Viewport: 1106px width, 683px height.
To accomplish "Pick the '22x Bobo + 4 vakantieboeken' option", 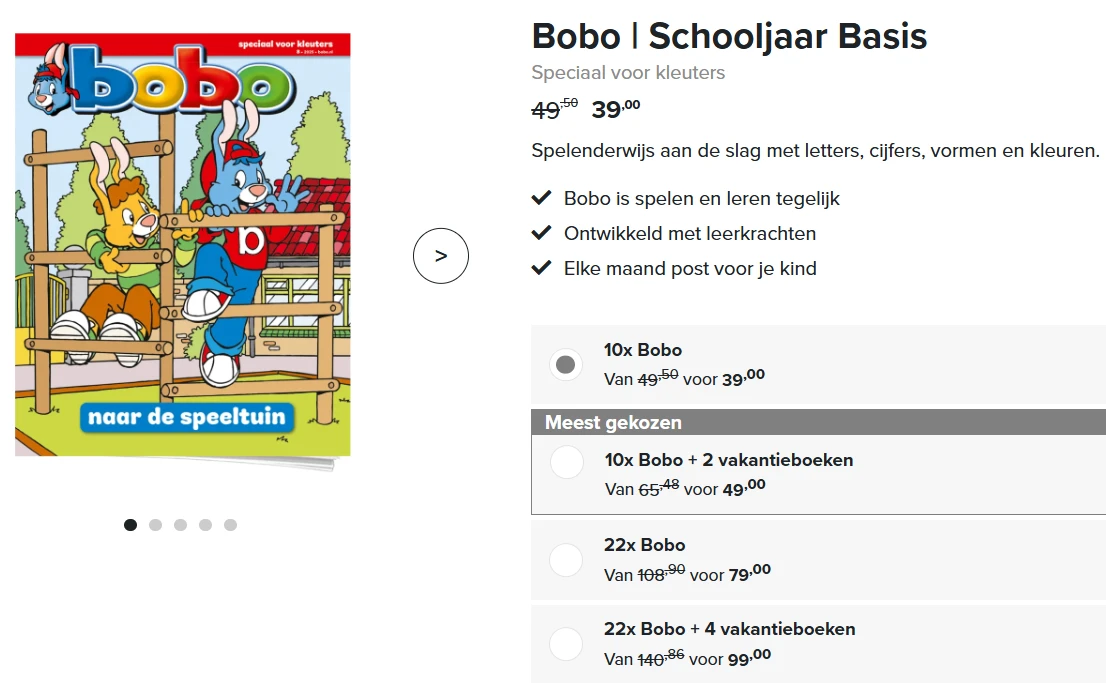I will 566,644.
